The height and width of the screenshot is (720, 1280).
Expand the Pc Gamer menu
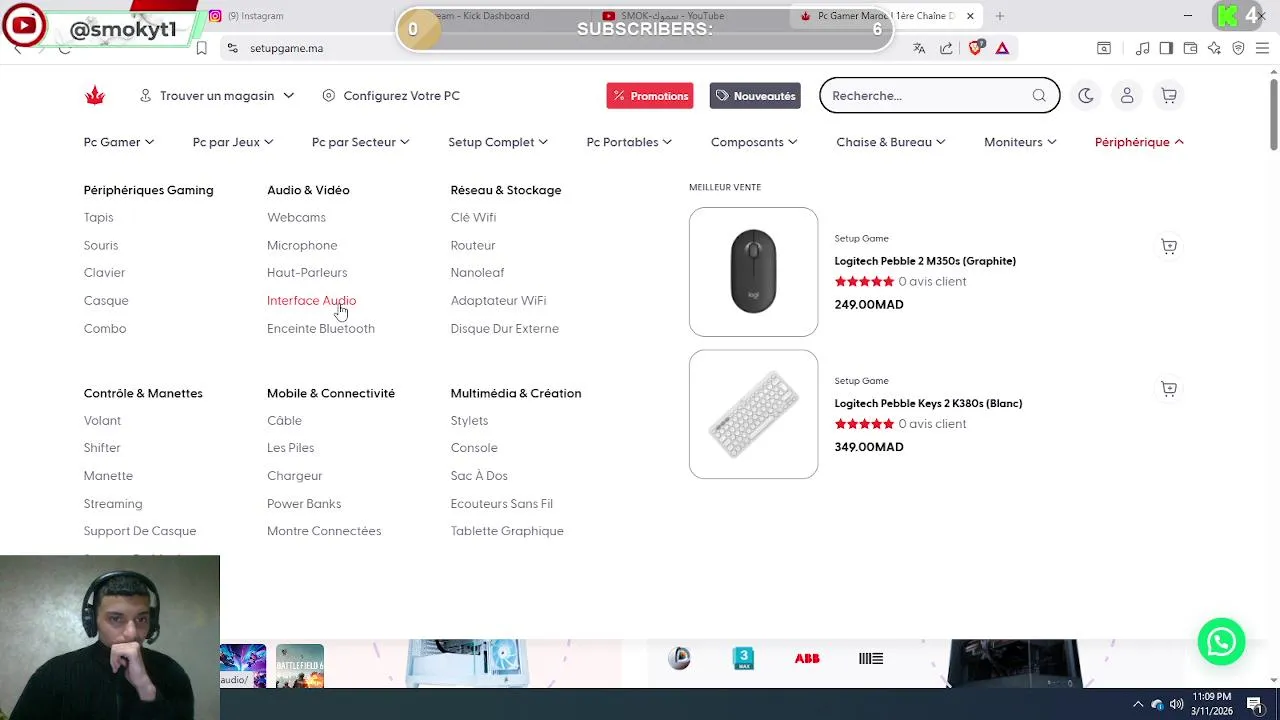(x=118, y=142)
